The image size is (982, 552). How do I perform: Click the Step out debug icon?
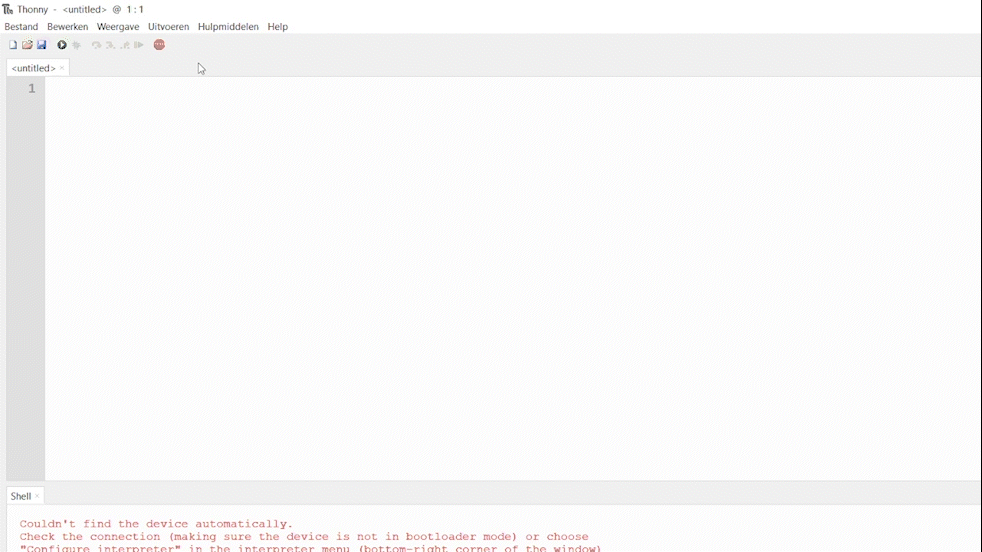pyautogui.click(x=125, y=44)
